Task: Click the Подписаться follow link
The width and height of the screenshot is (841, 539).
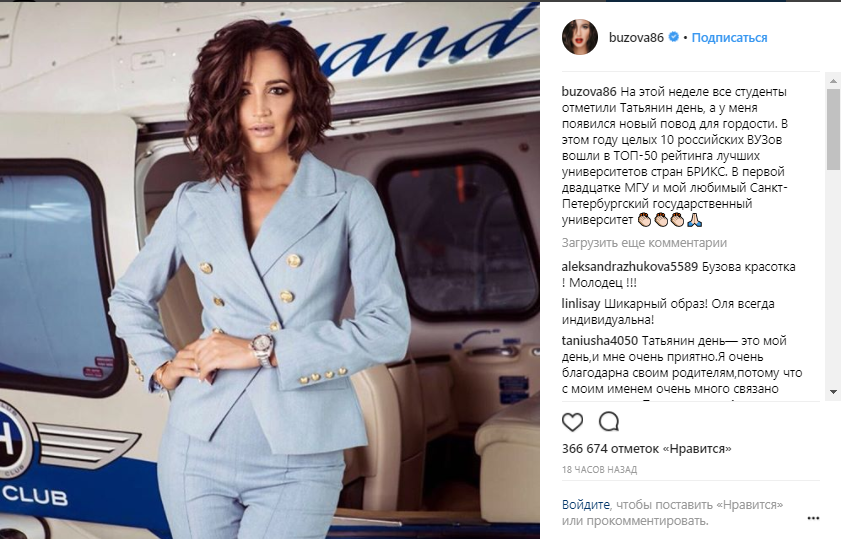Action: (729, 38)
